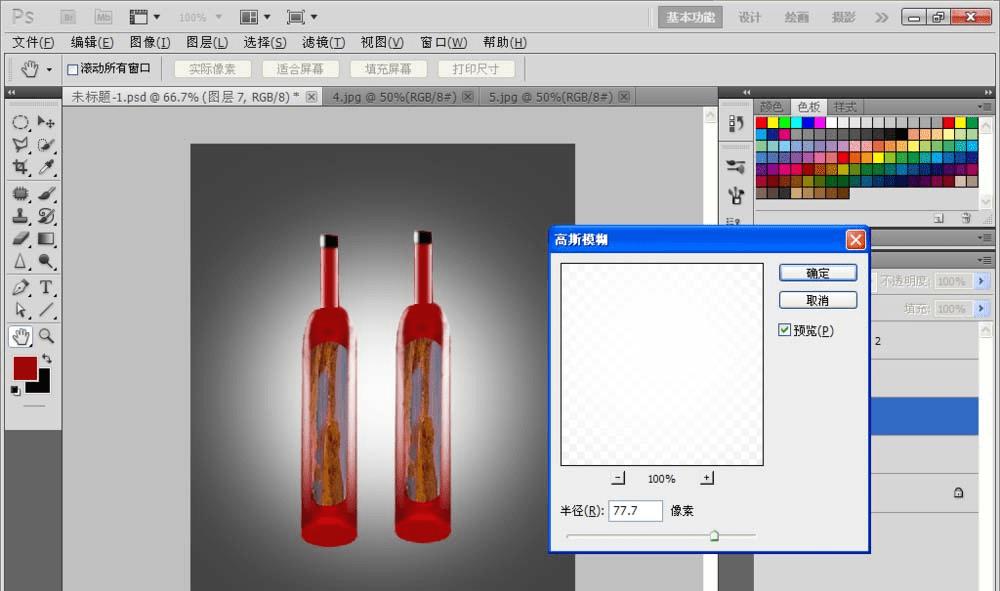
Task: Select the Clone Stamp tool
Action: point(20,216)
